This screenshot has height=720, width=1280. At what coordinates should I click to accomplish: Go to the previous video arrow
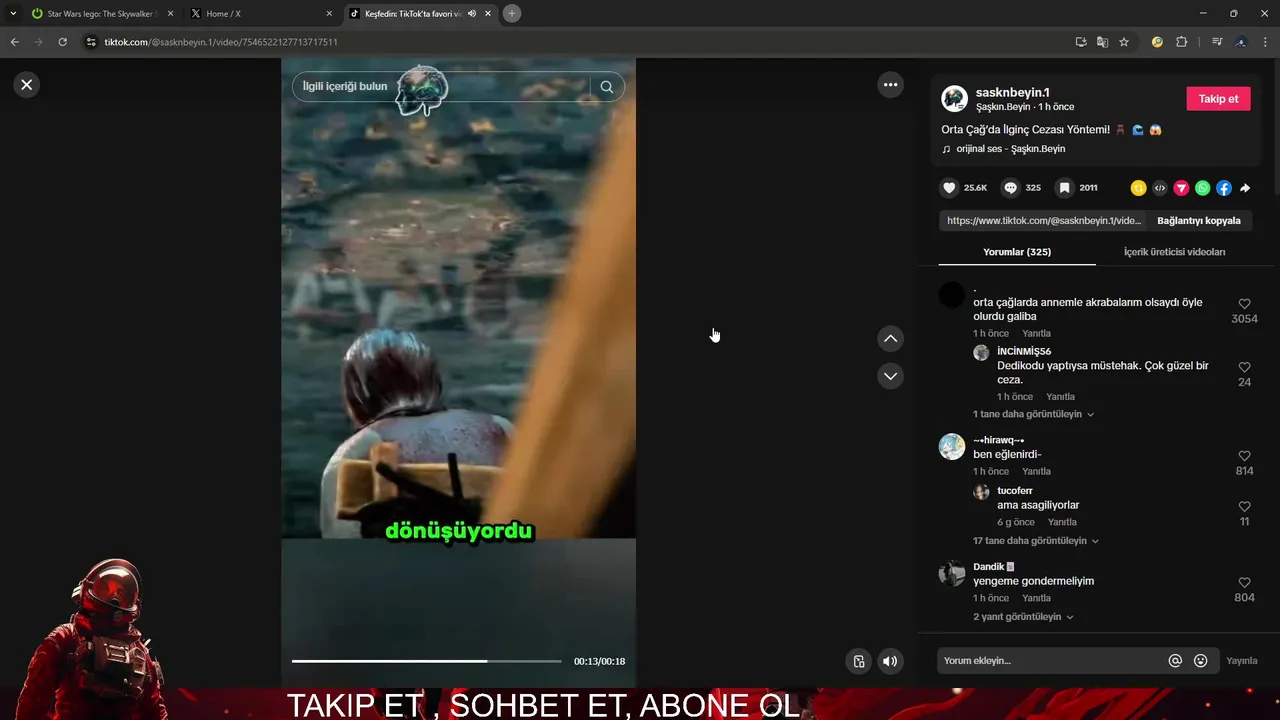[890, 339]
